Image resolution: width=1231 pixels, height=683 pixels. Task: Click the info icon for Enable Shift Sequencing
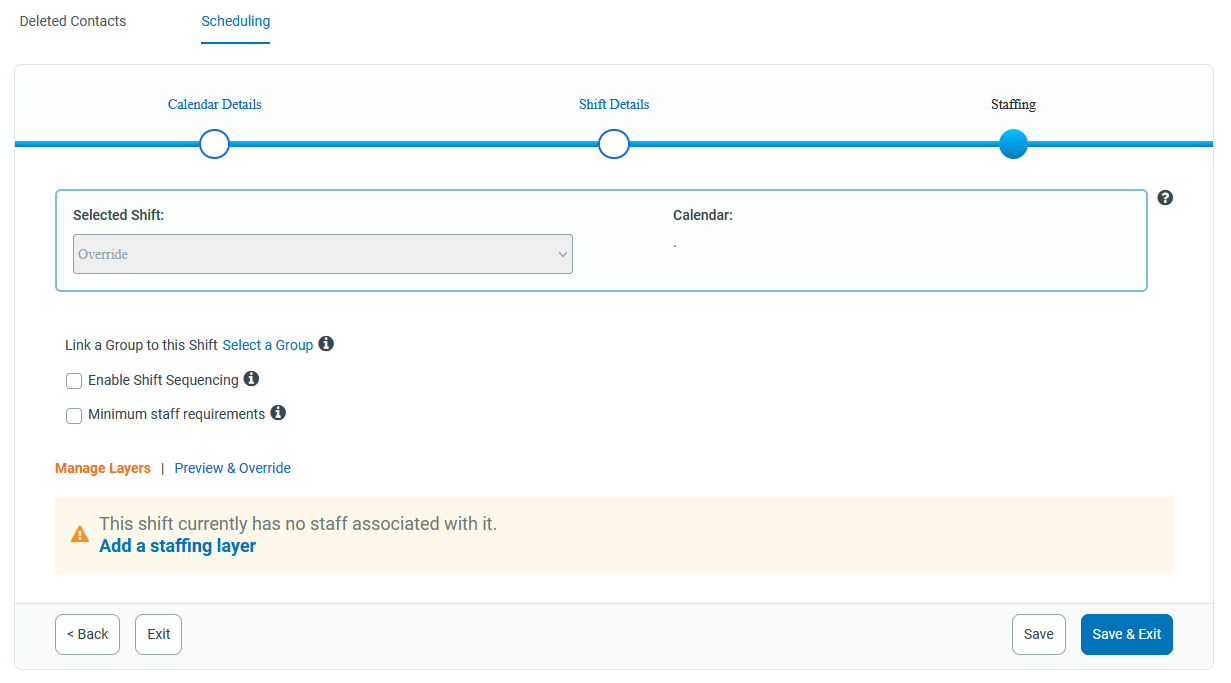[x=251, y=379]
